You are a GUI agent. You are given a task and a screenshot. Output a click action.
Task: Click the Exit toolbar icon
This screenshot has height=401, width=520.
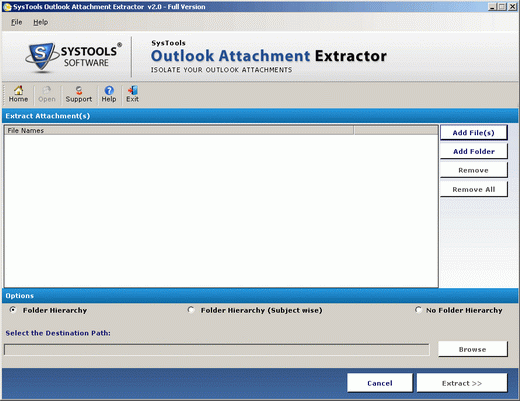click(132, 94)
